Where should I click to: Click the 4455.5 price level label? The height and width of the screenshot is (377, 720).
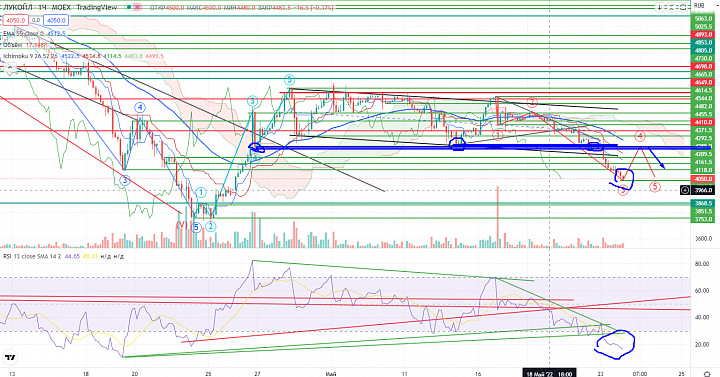click(x=703, y=114)
